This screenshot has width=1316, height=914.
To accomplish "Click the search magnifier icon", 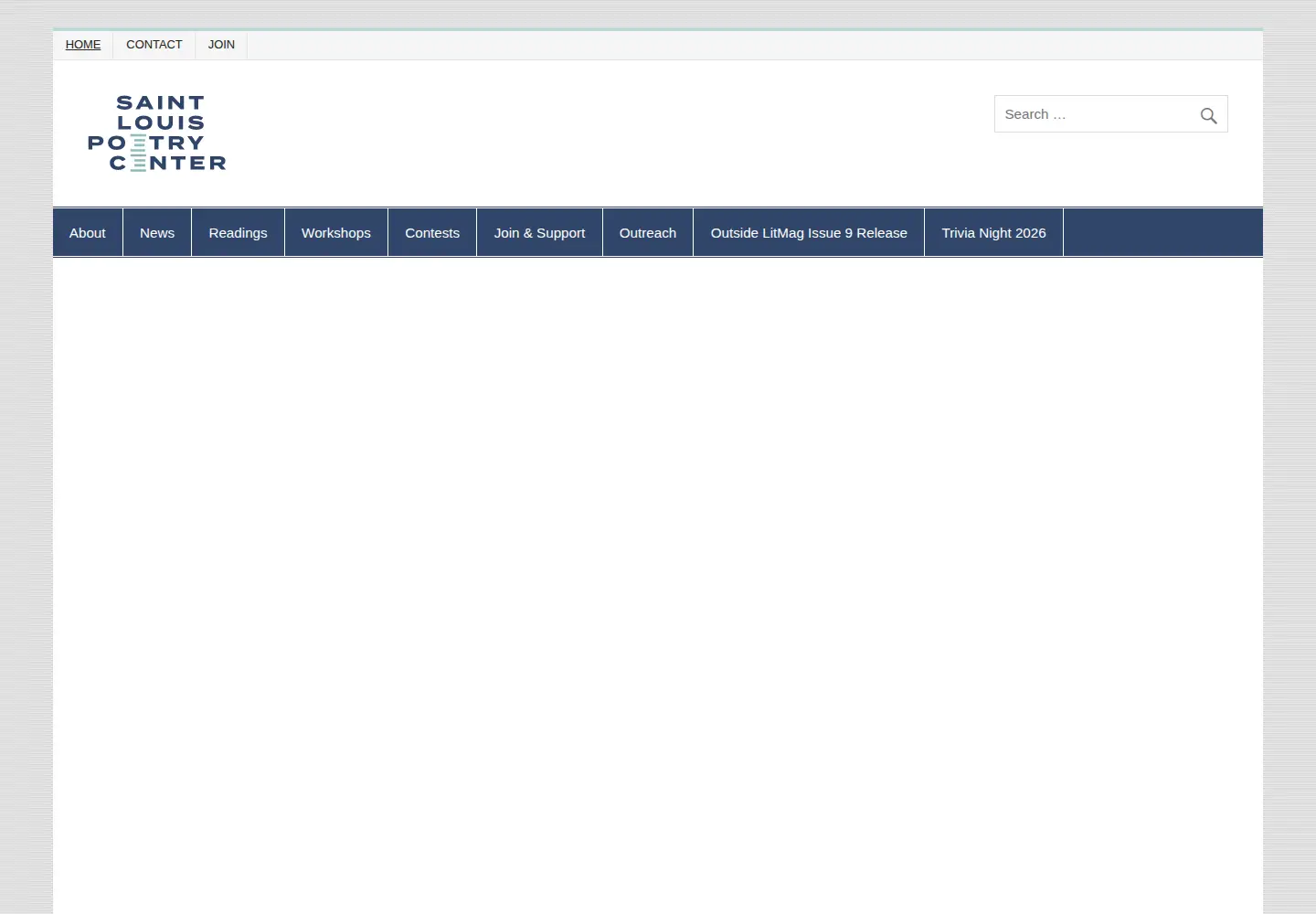I will 1208,115.
